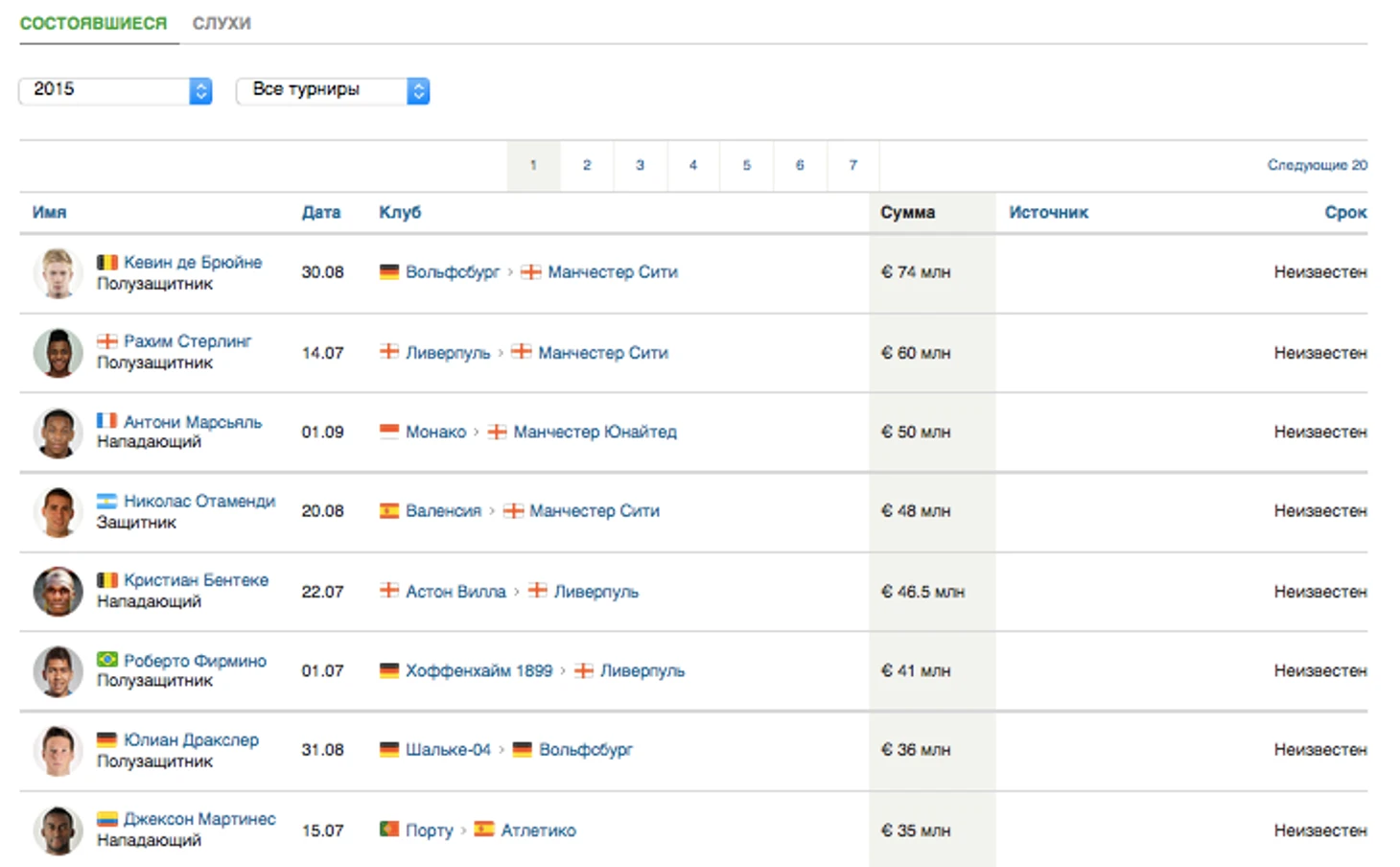Viewport: 1400px width, 867px height.
Task: Click Belgium flag beside Кевин де Брюйне
Action: coord(106,262)
